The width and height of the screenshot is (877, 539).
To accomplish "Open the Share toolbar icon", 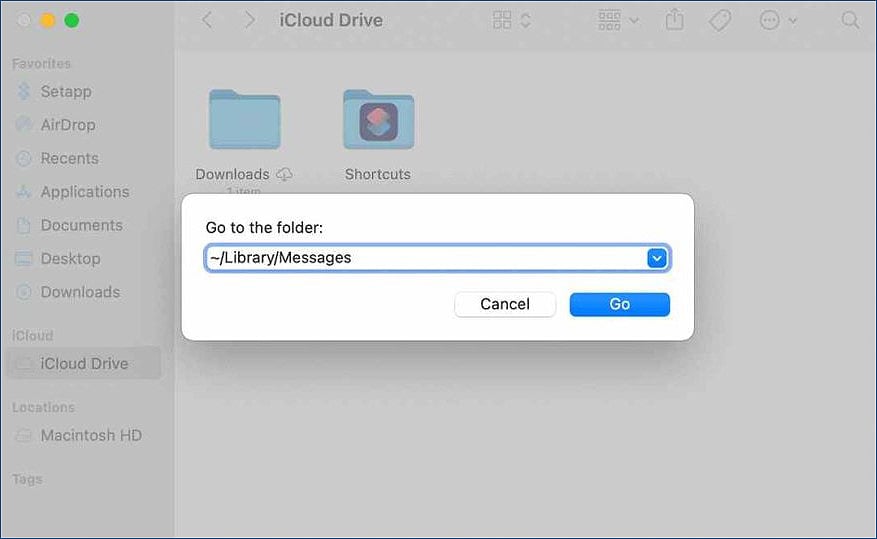I will click(675, 20).
